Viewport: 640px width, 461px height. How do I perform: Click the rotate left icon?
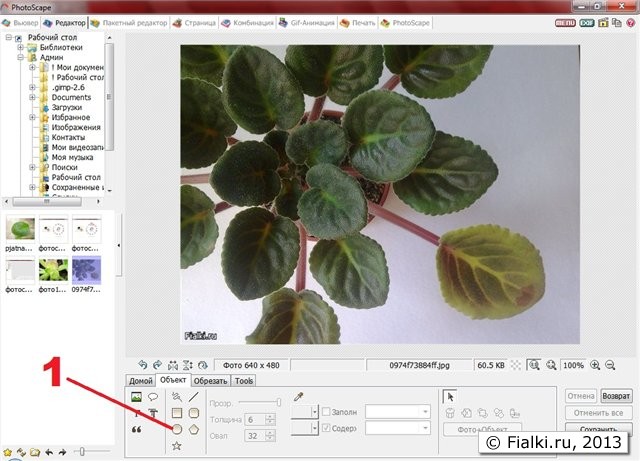coord(142,366)
